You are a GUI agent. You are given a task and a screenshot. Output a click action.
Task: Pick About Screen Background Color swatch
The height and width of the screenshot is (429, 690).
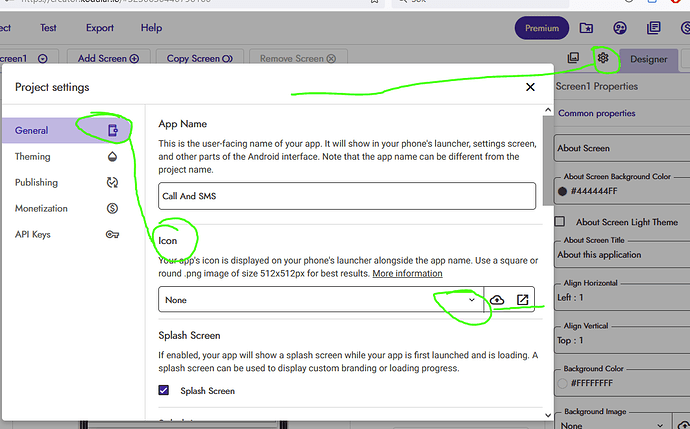(563, 192)
